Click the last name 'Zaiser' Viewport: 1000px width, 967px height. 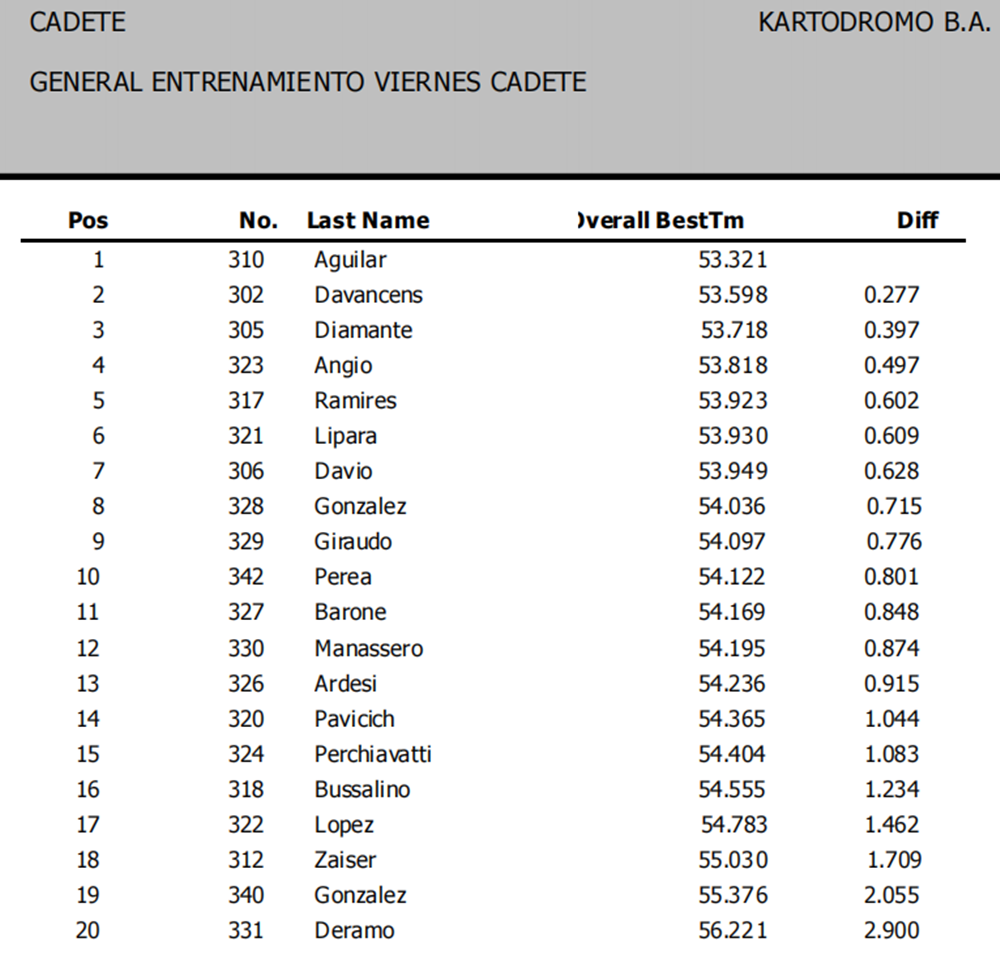[x=345, y=860]
